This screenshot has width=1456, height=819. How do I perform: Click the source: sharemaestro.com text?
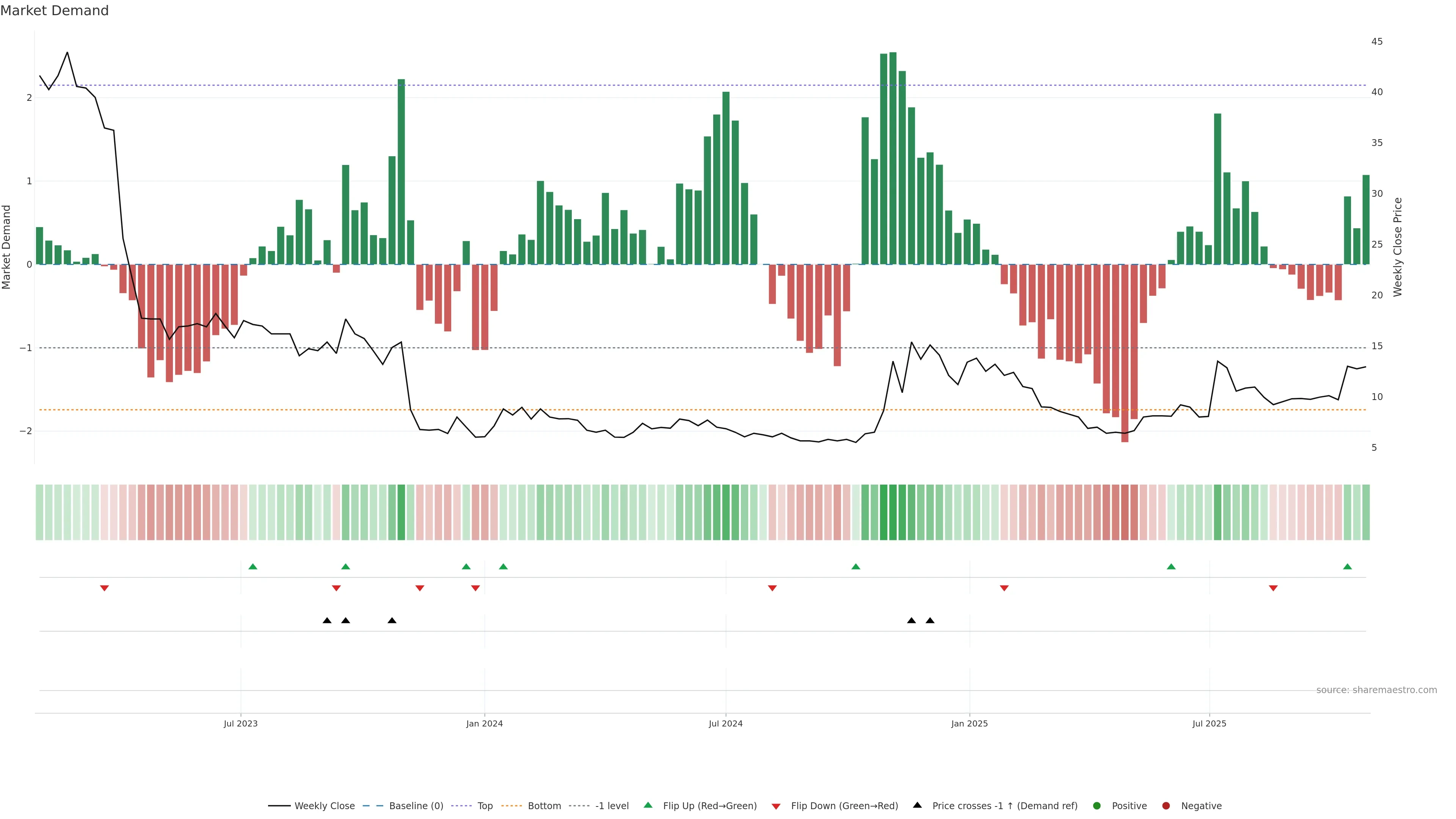coord(1376,690)
